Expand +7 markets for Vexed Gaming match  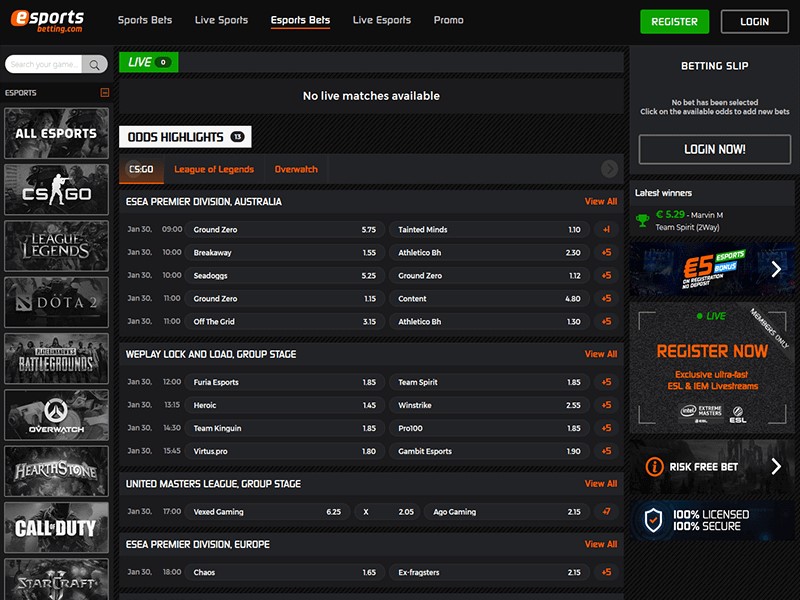[x=606, y=512]
